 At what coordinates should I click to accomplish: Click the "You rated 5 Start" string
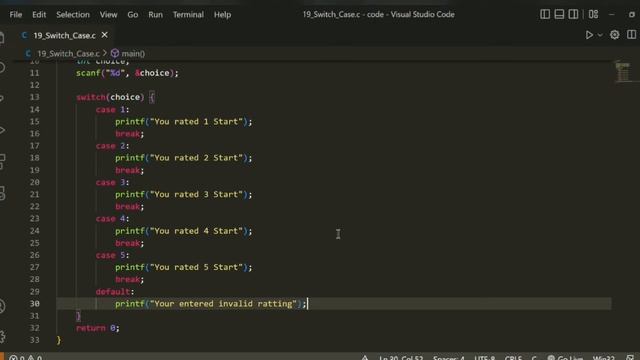tap(196, 267)
